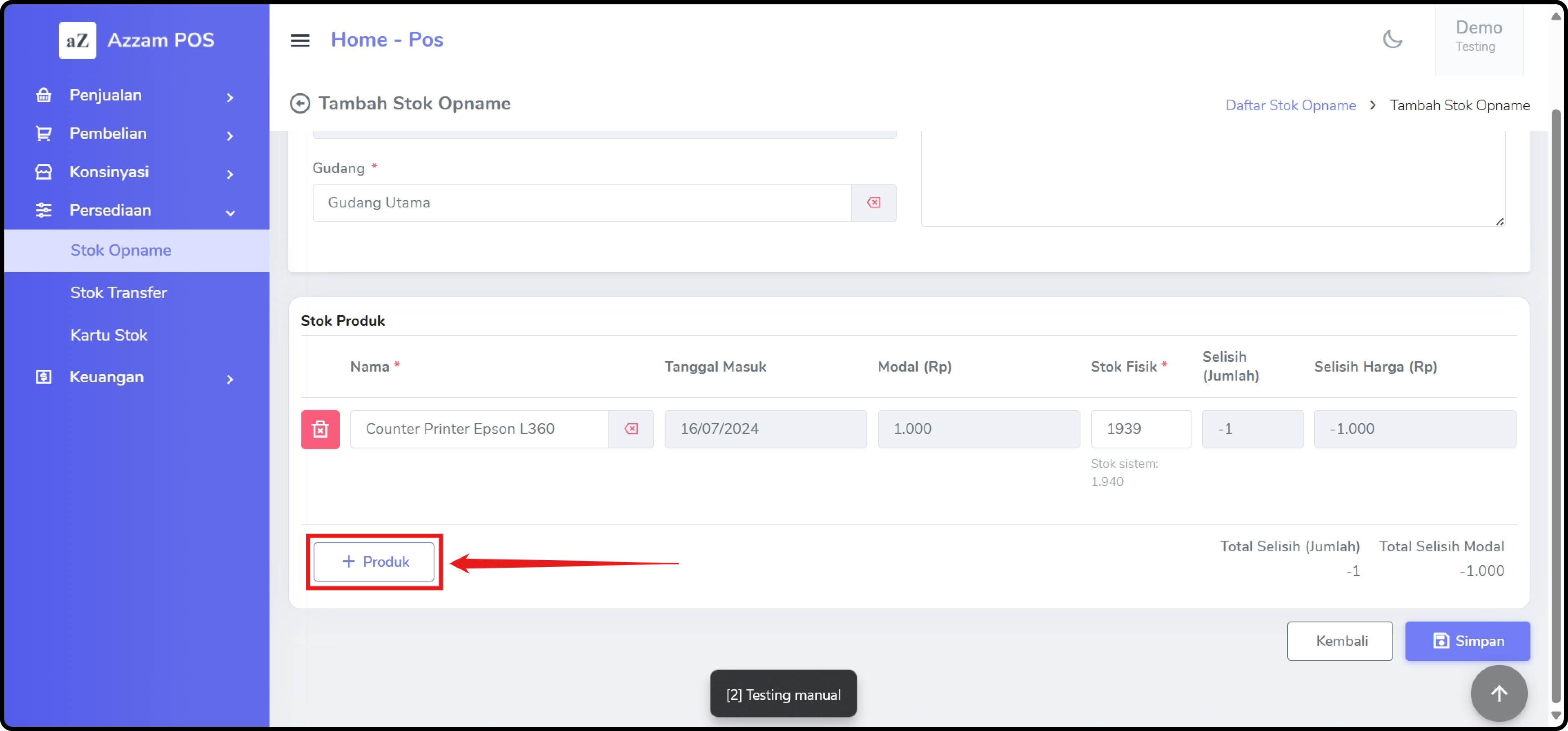The image size is (1568, 731).
Task: Open the Keuangan sidebar menu
Action: click(135, 377)
